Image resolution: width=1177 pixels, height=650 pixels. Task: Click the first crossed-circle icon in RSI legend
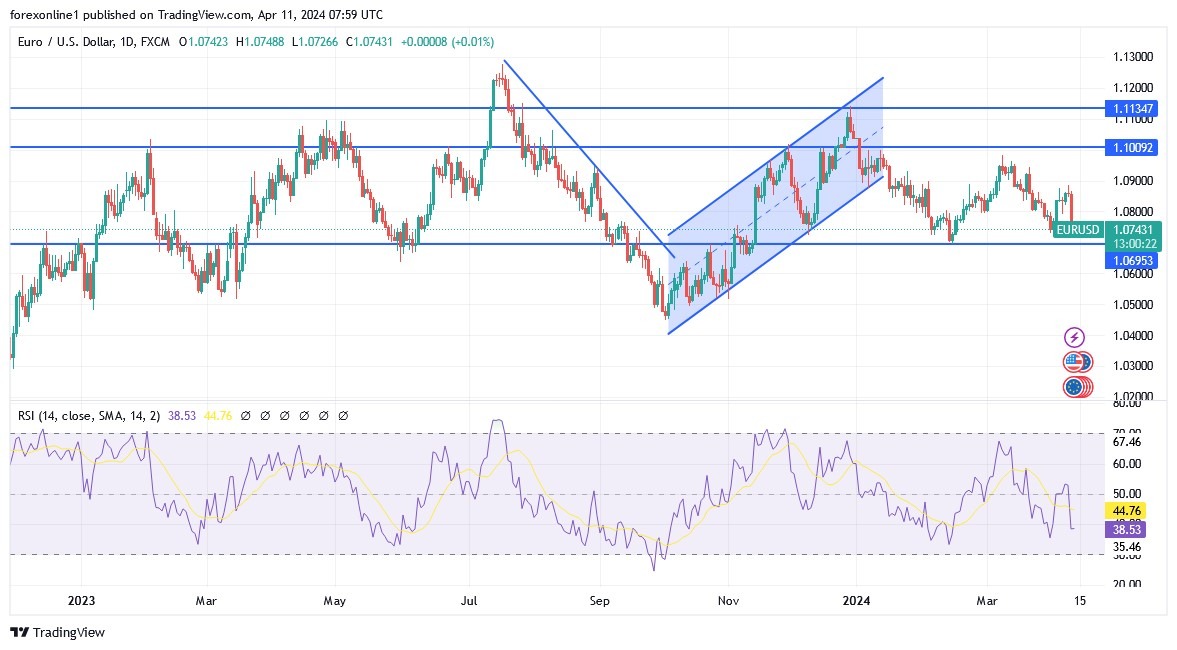pyautogui.click(x=246, y=414)
